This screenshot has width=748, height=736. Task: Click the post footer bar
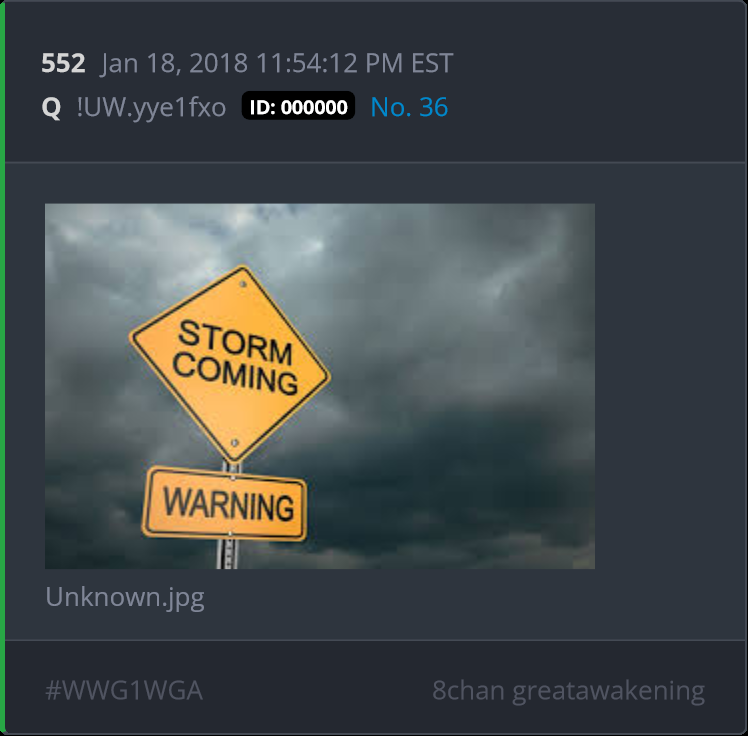[376, 687]
